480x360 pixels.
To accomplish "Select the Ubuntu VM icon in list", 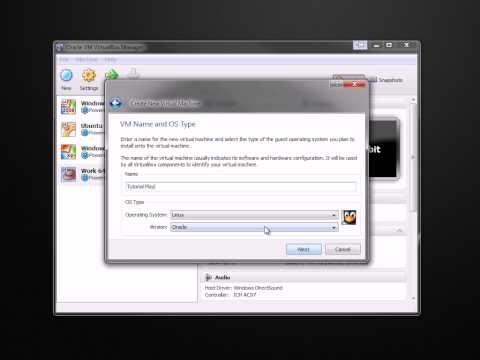I will [x=68, y=129].
